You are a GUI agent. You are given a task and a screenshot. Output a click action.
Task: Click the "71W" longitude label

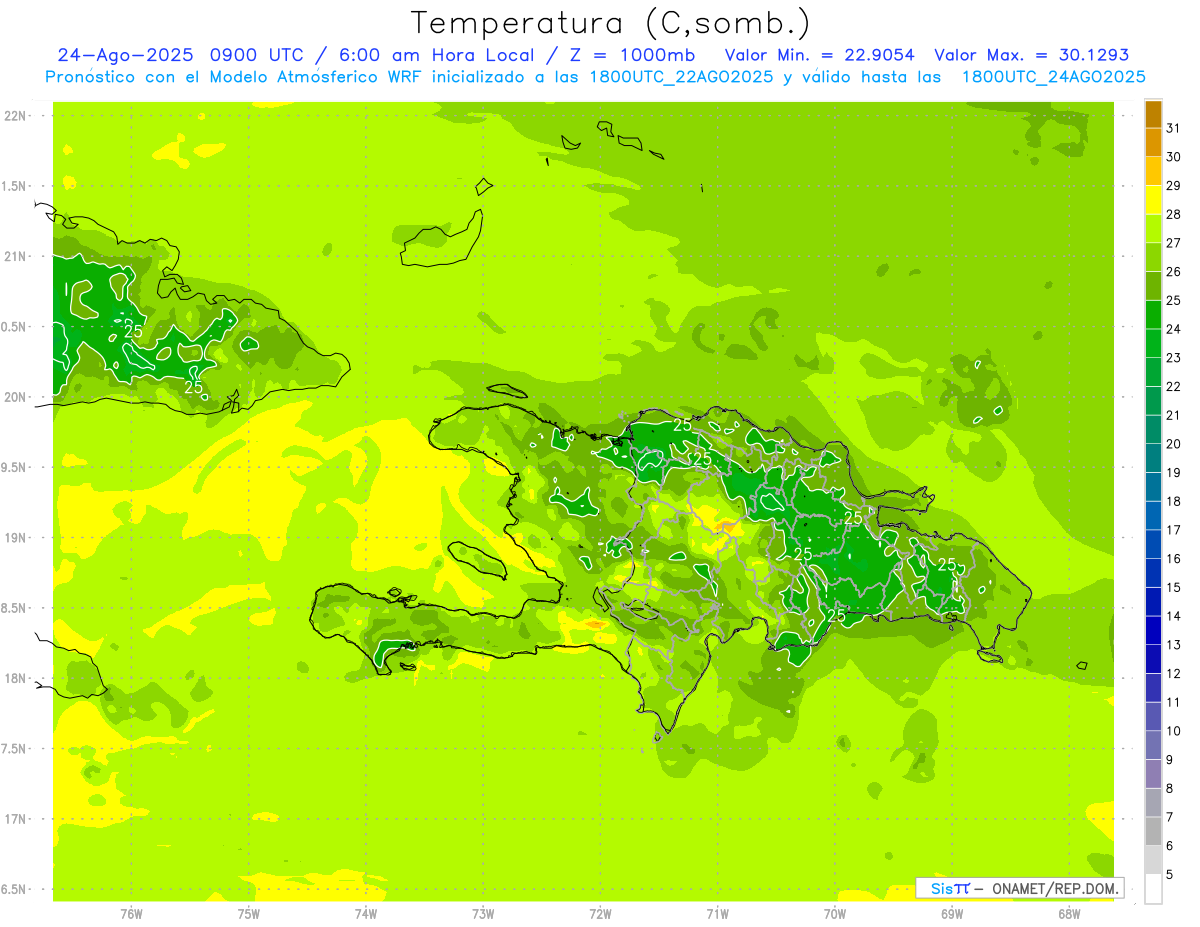(717, 913)
